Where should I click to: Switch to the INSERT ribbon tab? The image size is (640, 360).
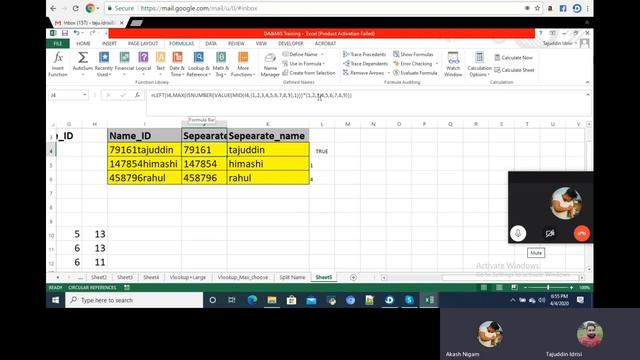109,44
